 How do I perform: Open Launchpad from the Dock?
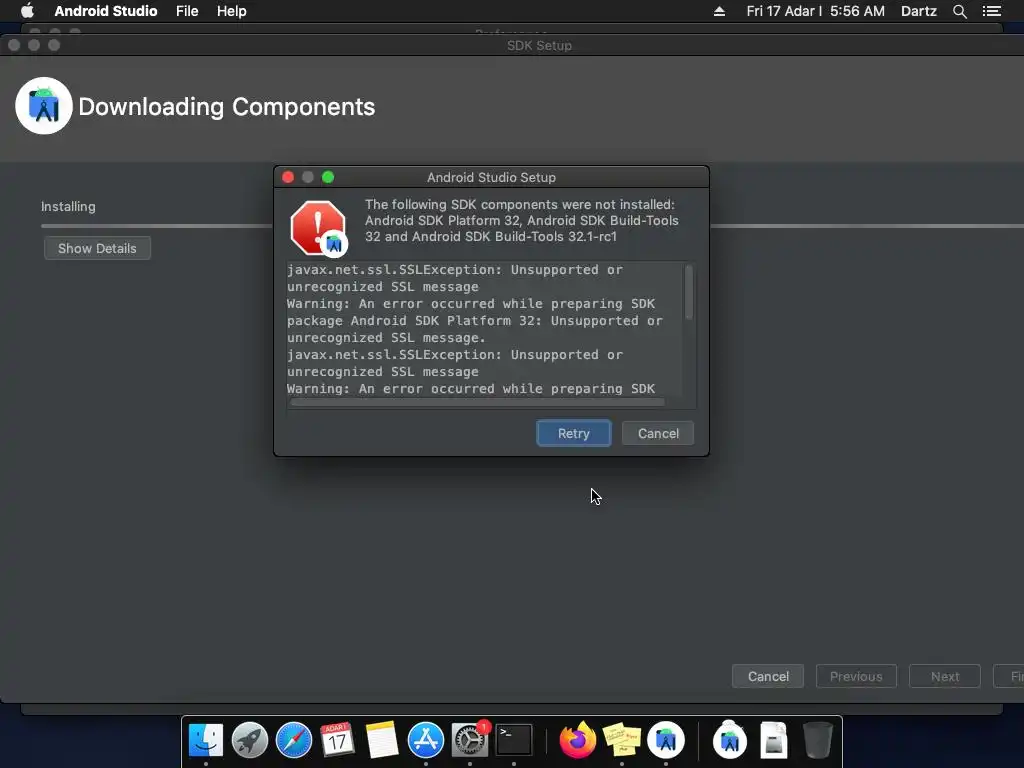249,740
